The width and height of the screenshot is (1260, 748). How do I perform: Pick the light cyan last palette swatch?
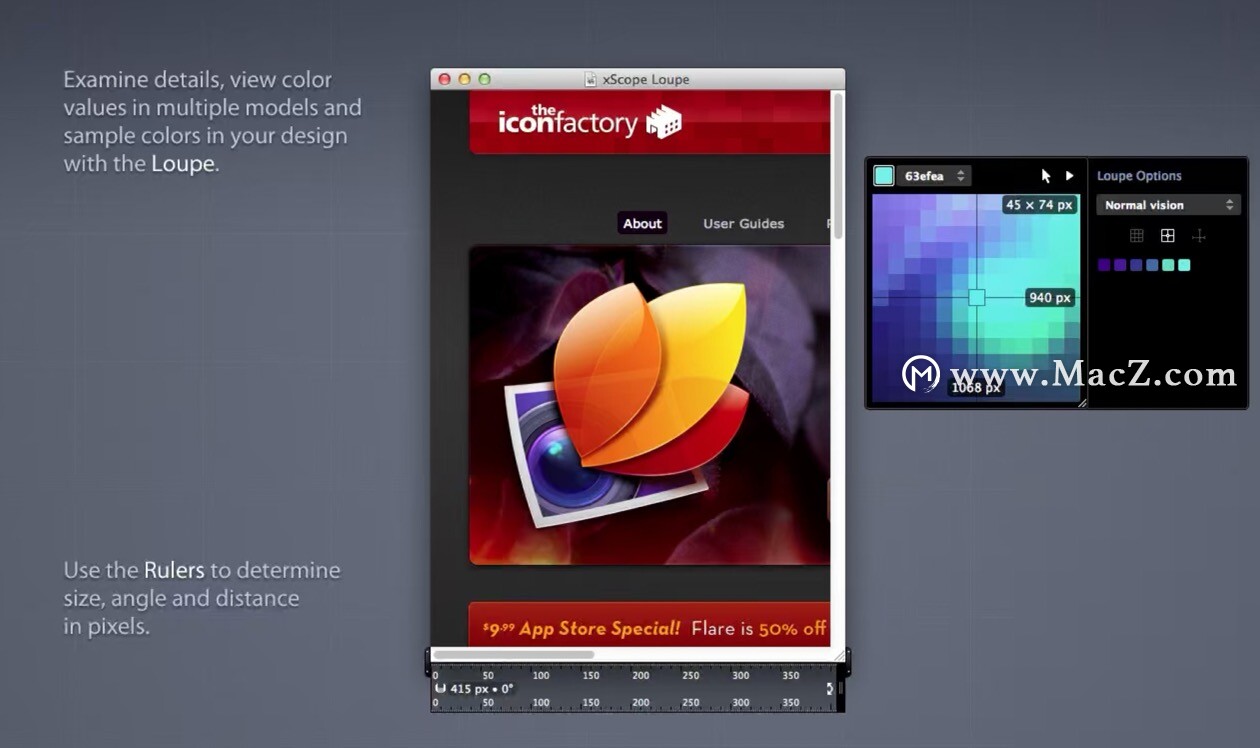(x=1184, y=265)
